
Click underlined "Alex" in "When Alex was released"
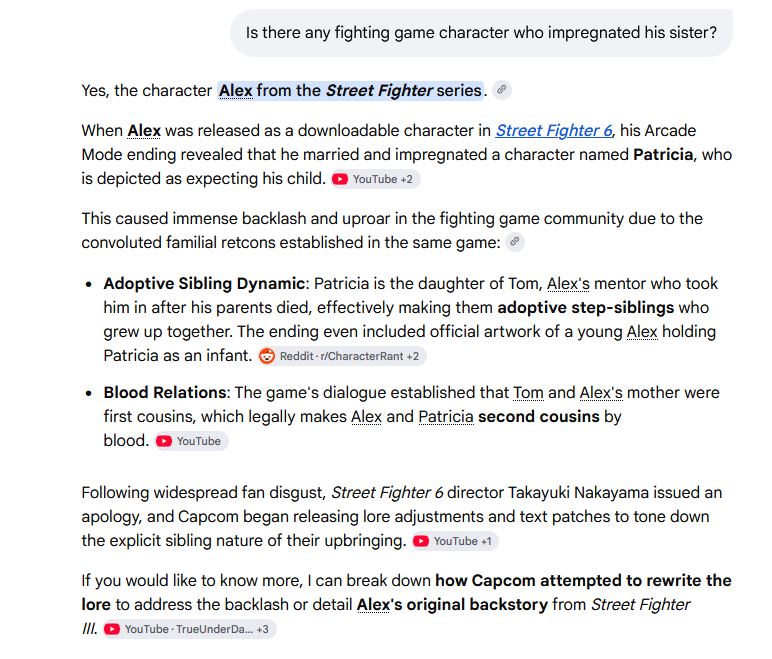(x=144, y=131)
